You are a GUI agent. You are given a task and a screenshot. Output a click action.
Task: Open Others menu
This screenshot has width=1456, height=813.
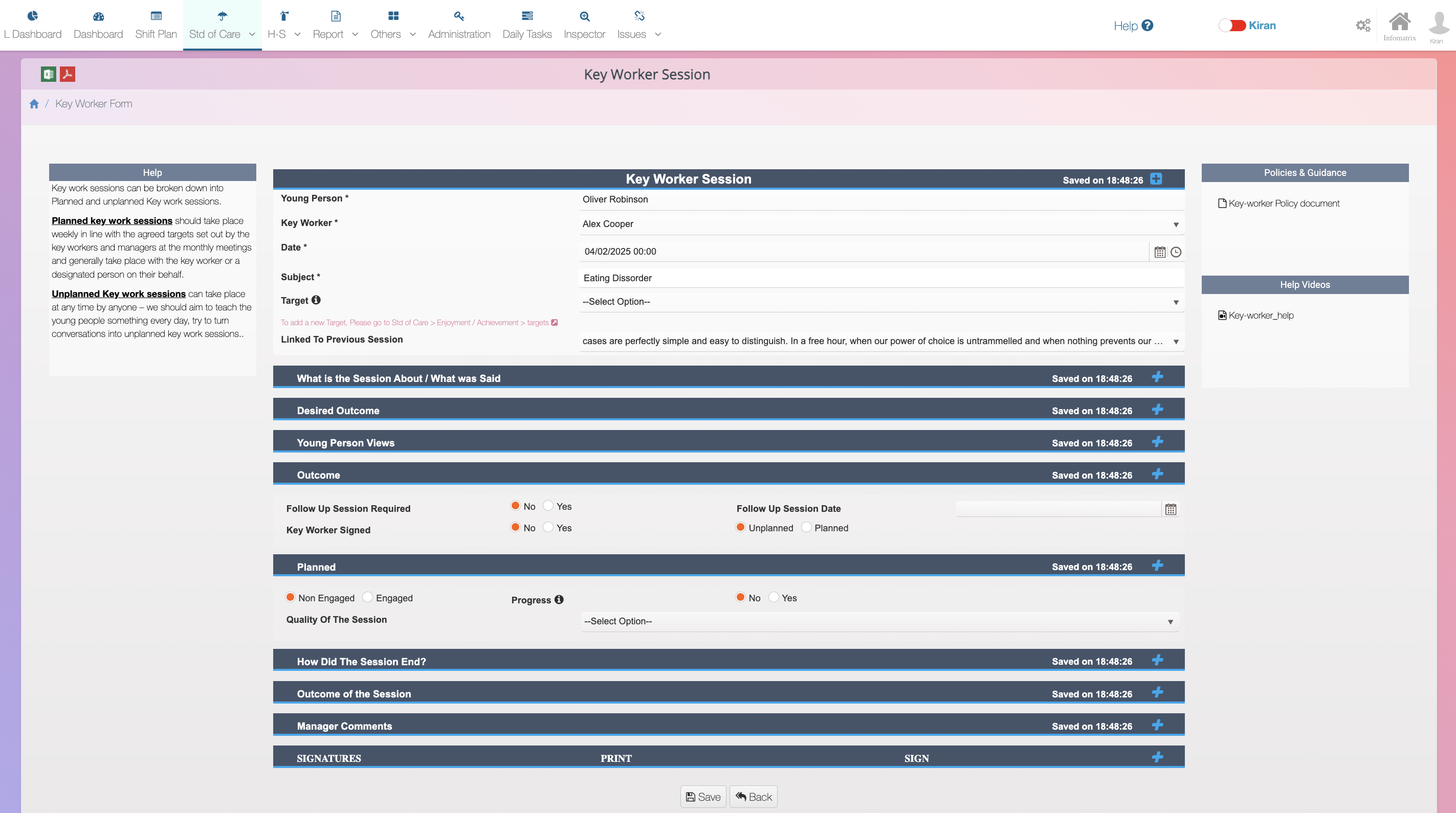click(393, 26)
